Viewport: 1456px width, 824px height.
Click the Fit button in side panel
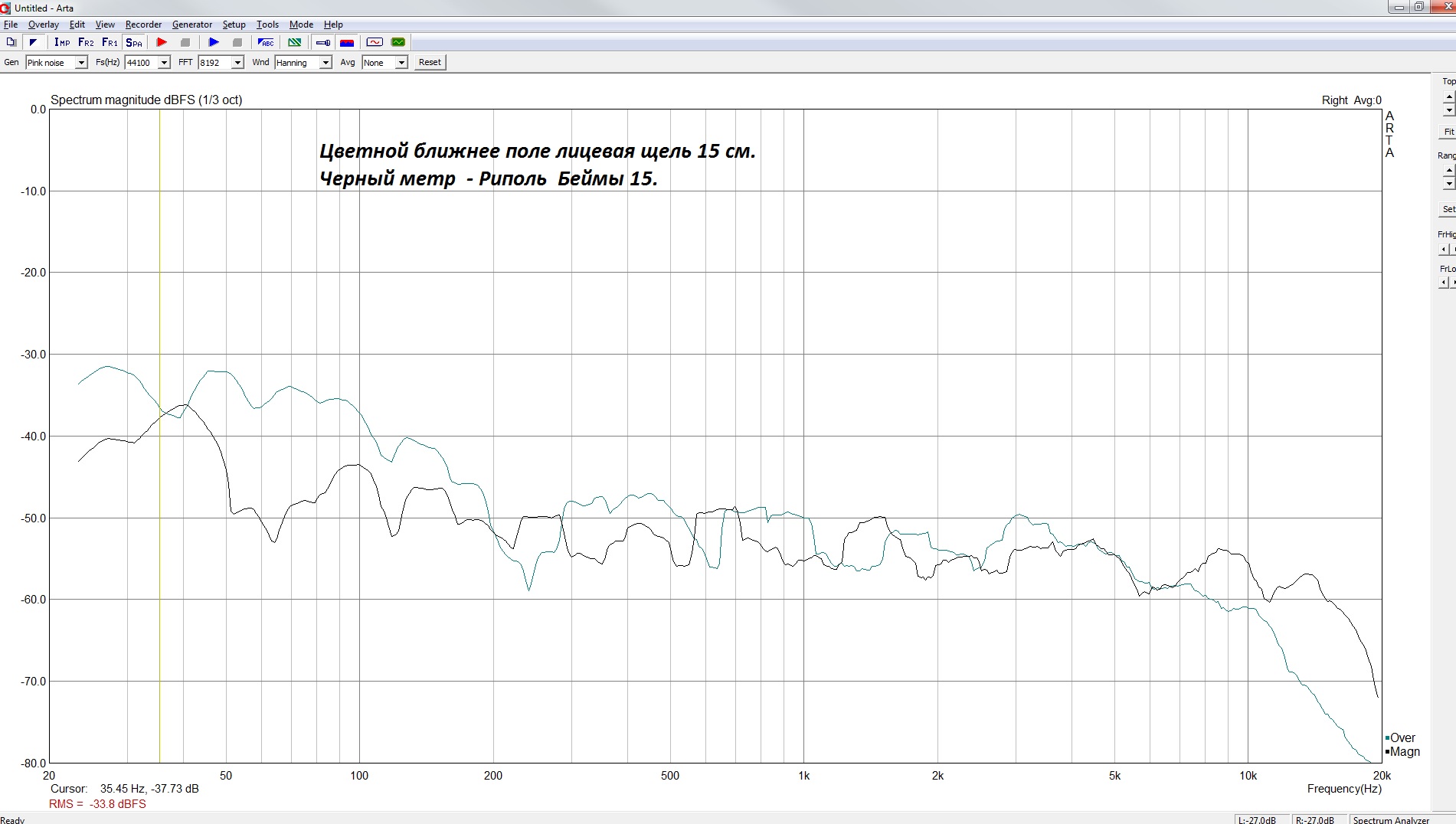point(1448,132)
